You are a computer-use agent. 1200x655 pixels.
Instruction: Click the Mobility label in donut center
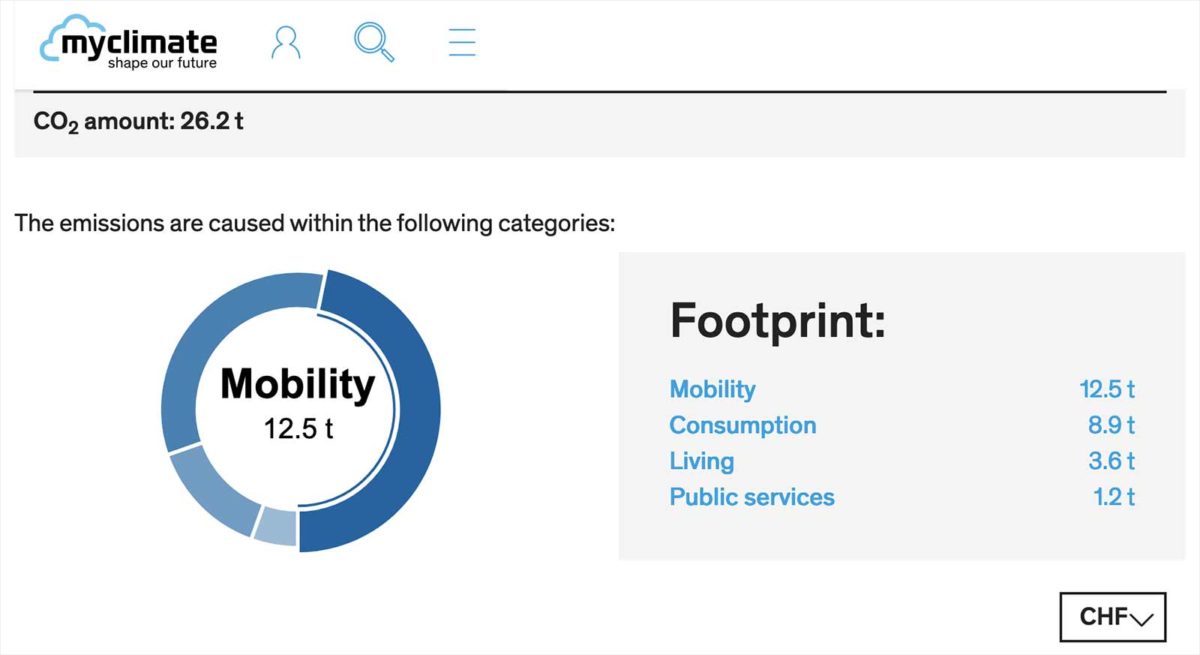[x=298, y=384]
